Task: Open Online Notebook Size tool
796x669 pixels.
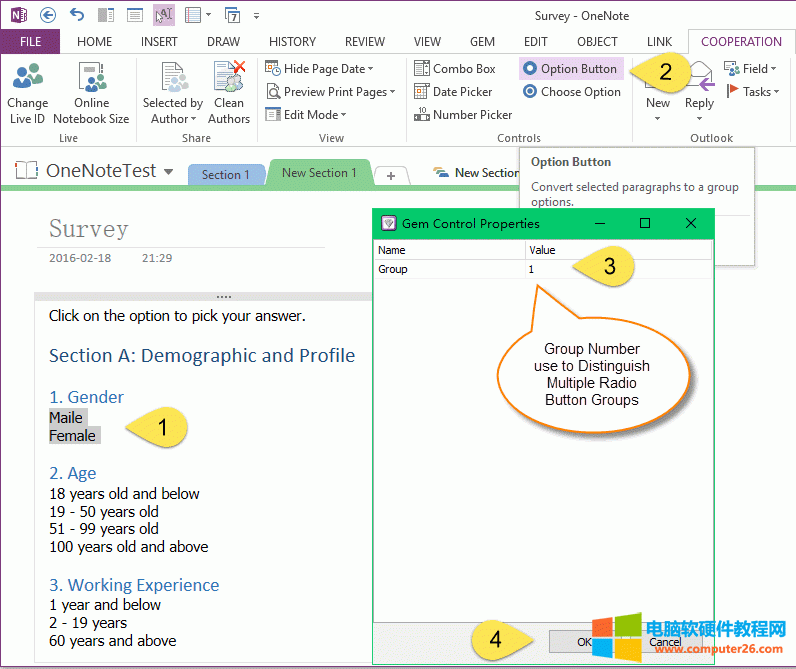Action: click(91, 80)
